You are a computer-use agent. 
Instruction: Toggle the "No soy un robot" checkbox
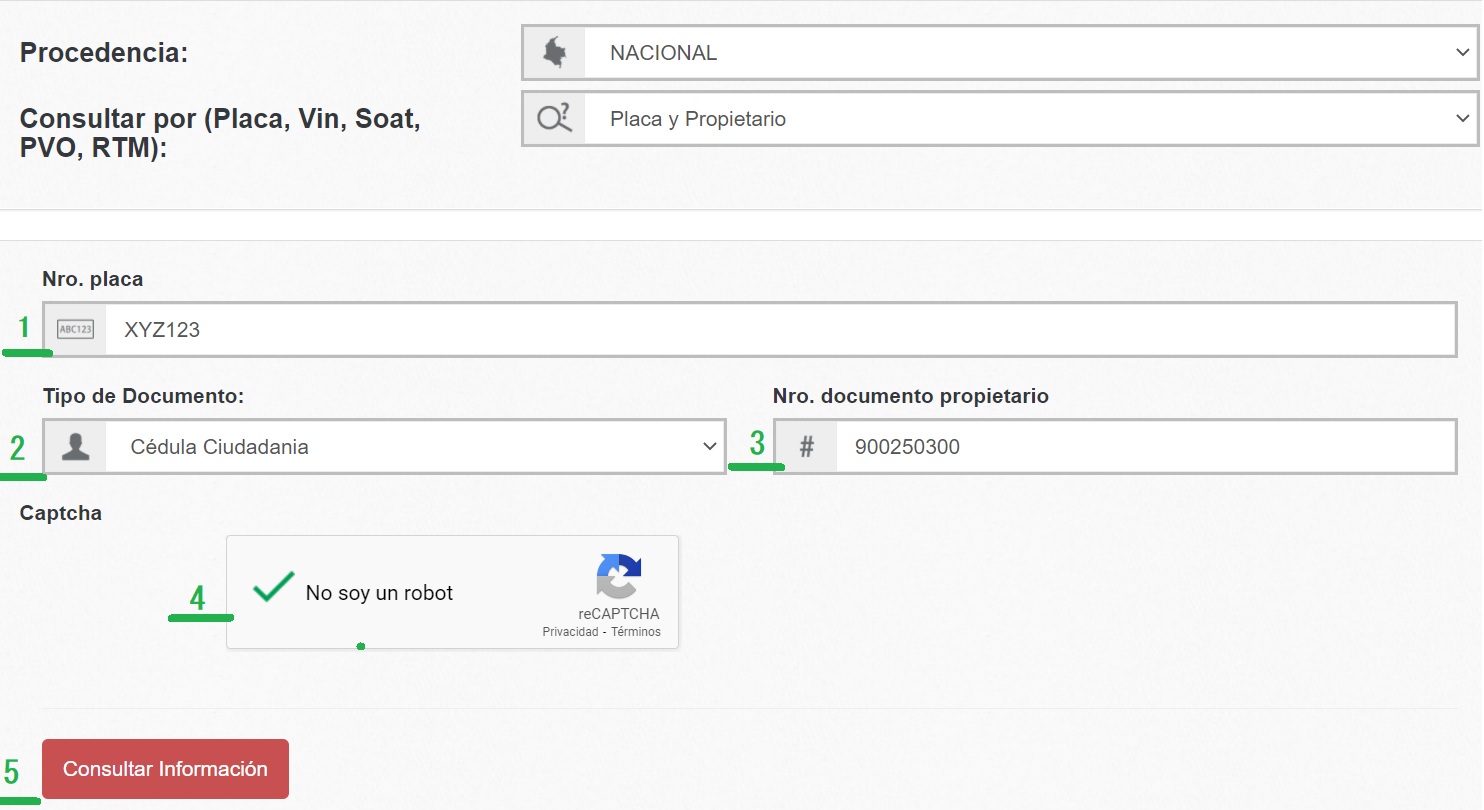point(273,589)
